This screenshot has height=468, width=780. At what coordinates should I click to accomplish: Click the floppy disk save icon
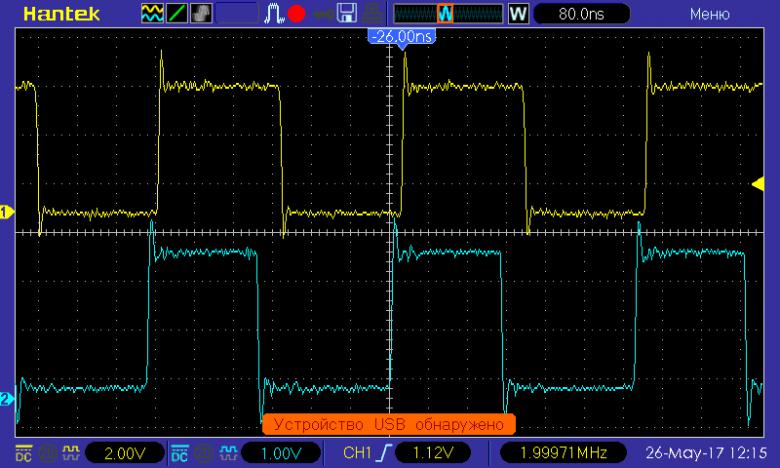pyautogui.click(x=347, y=14)
